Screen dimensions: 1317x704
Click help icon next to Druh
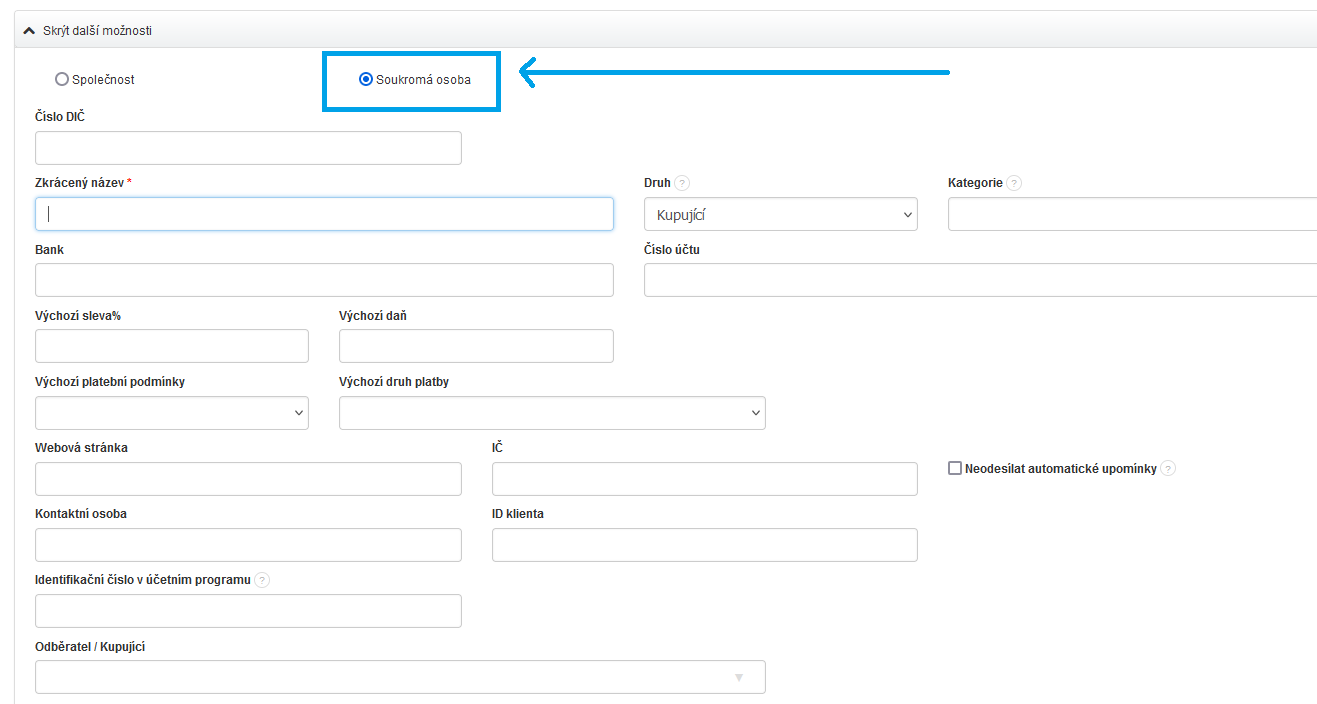click(x=682, y=183)
